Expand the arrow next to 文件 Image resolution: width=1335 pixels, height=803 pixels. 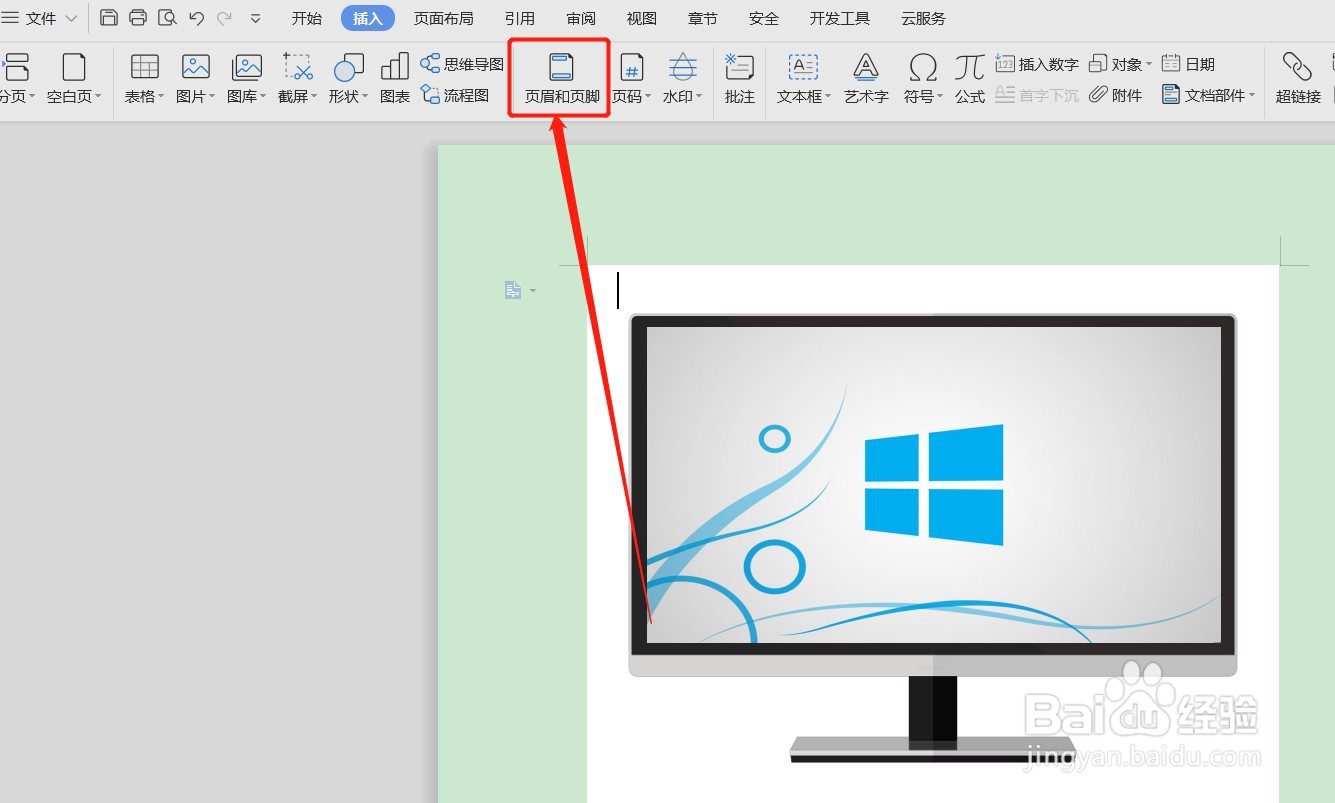pos(71,19)
